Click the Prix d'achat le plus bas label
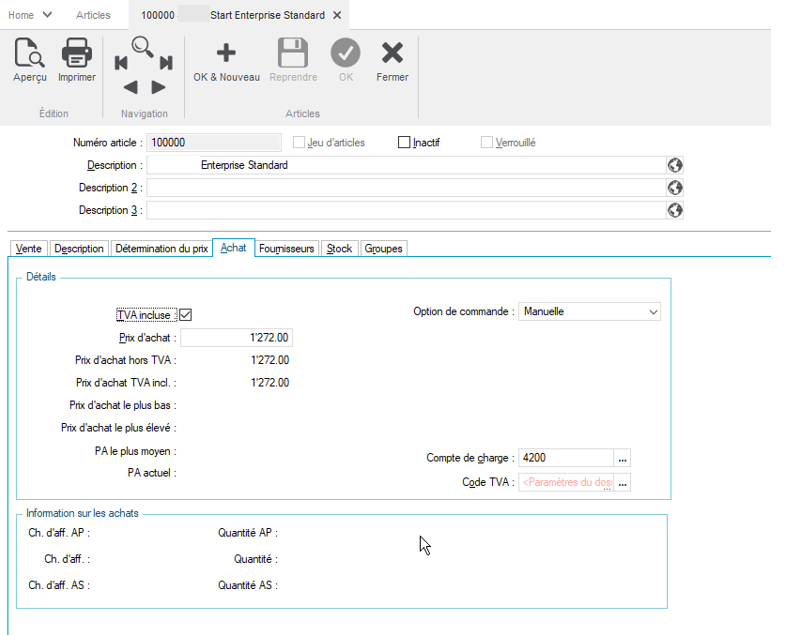799x635 pixels. pyautogui.click(x=123, y=405)
